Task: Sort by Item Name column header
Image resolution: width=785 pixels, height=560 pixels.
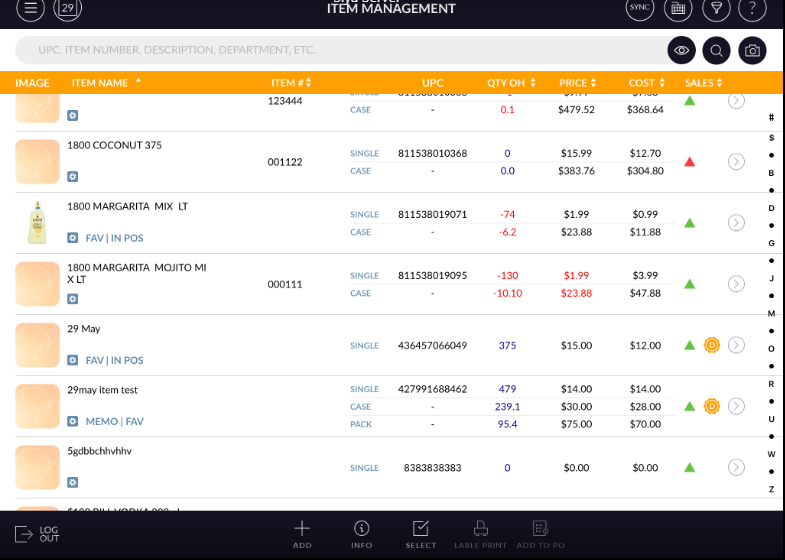Action: pos(105,83)
